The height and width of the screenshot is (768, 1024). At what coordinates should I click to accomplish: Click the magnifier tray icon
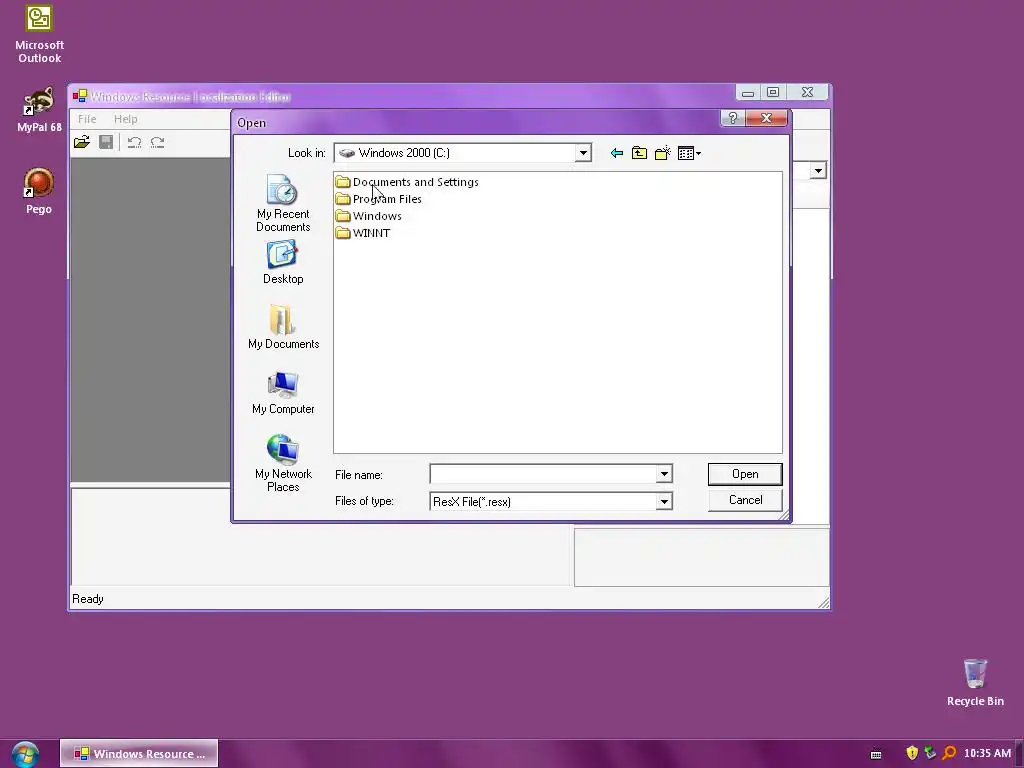(950, 753)
